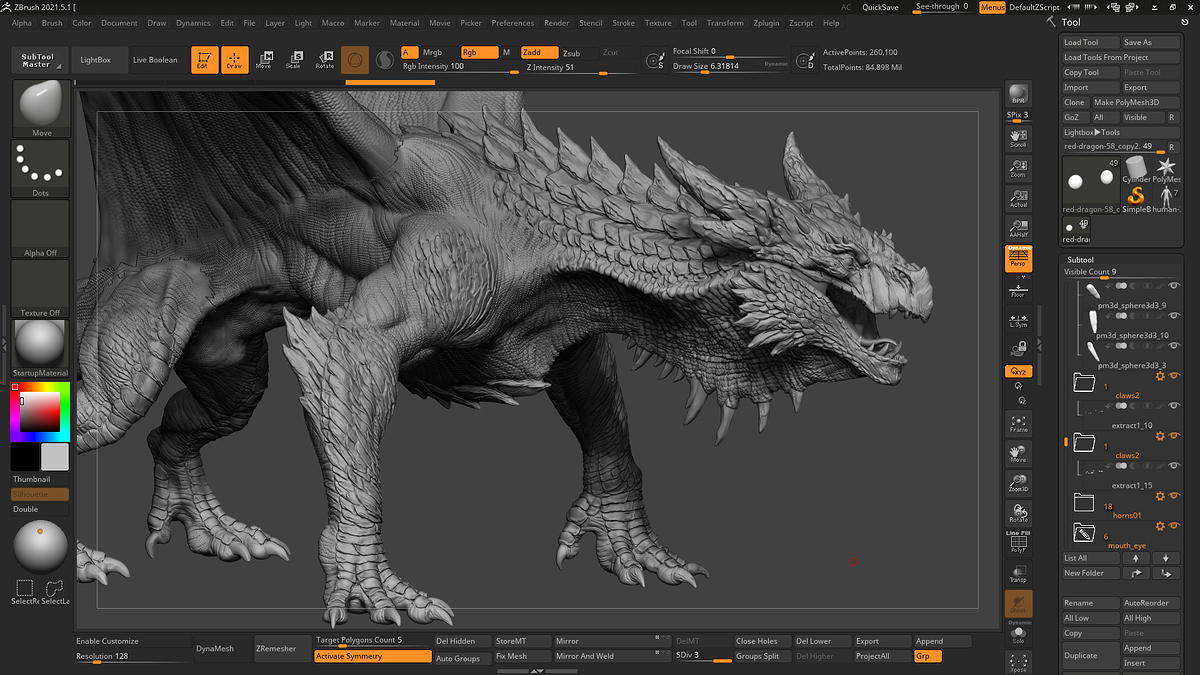The image size is (1200, 675).
Task: Toggle XYZ rotation mode
Action: click(x=1018, y=371)
